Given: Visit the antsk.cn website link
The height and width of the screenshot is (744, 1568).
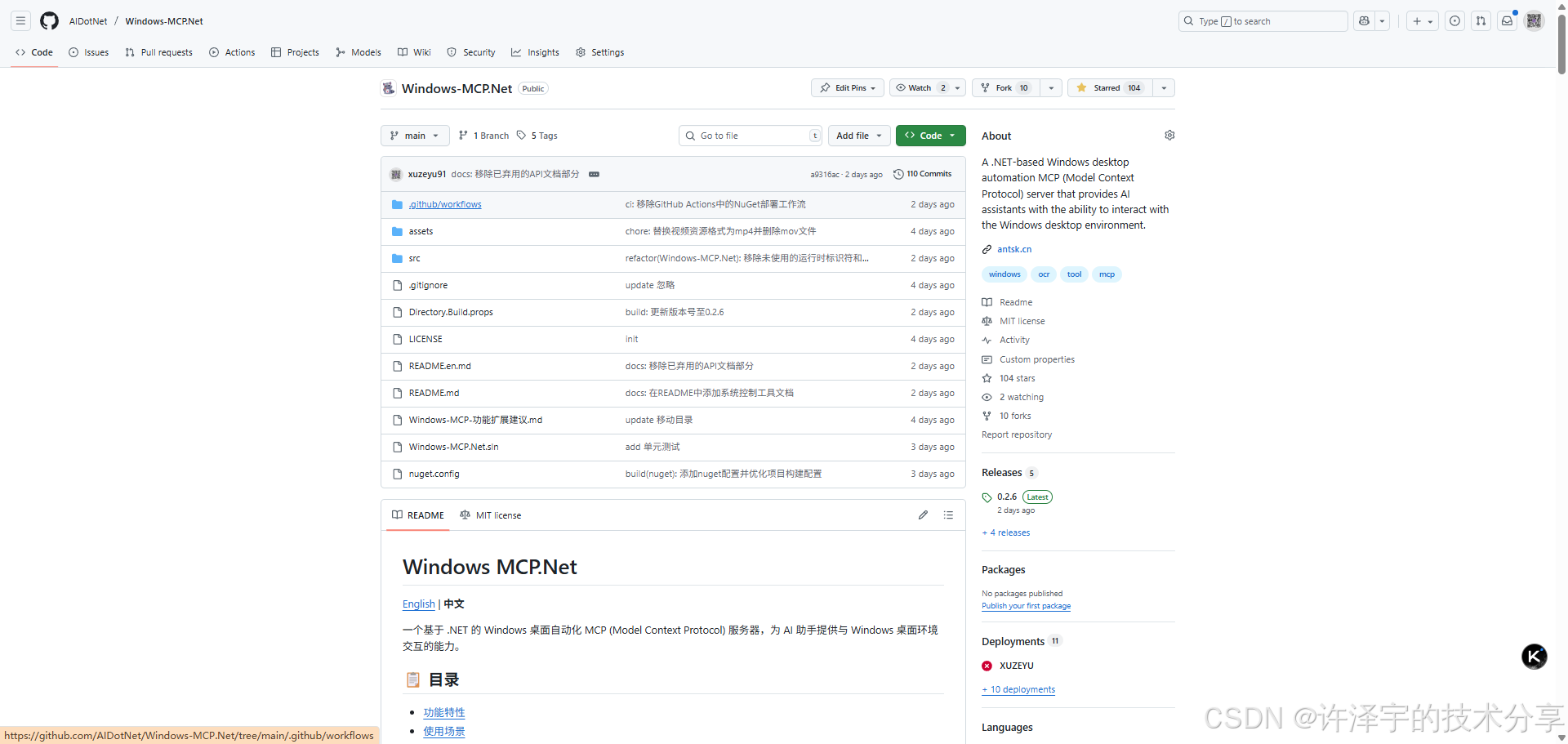Looking at the screenshot, I should (x=1014, y=249).
